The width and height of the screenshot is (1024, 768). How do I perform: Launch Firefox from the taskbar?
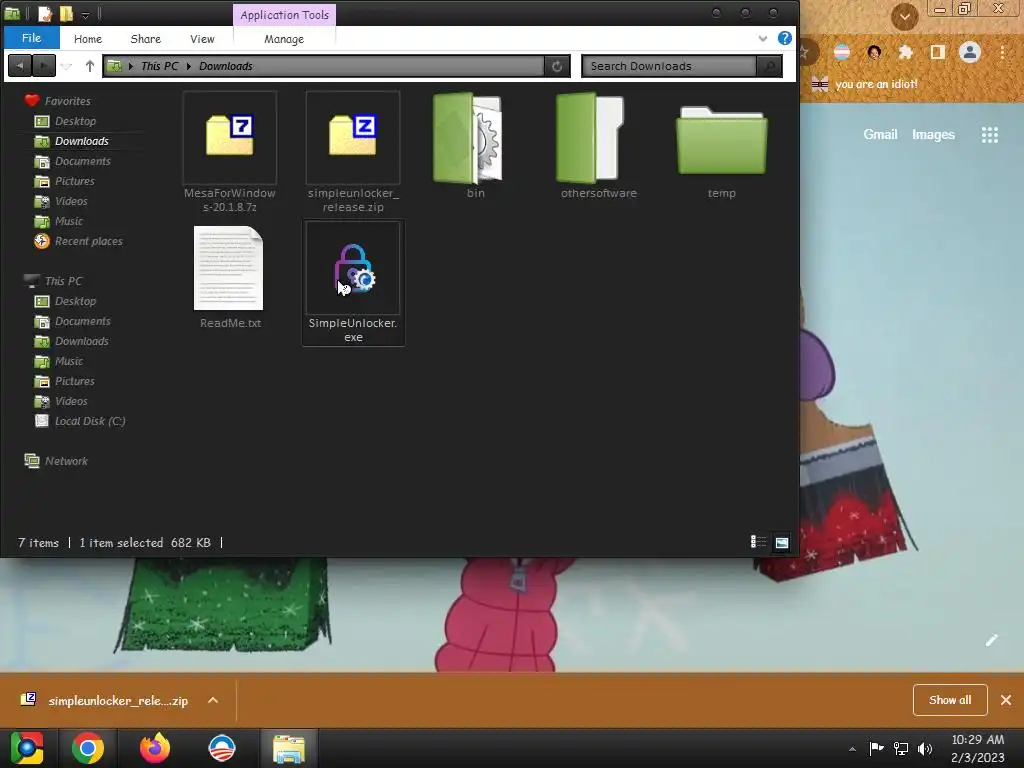(155, 748)
